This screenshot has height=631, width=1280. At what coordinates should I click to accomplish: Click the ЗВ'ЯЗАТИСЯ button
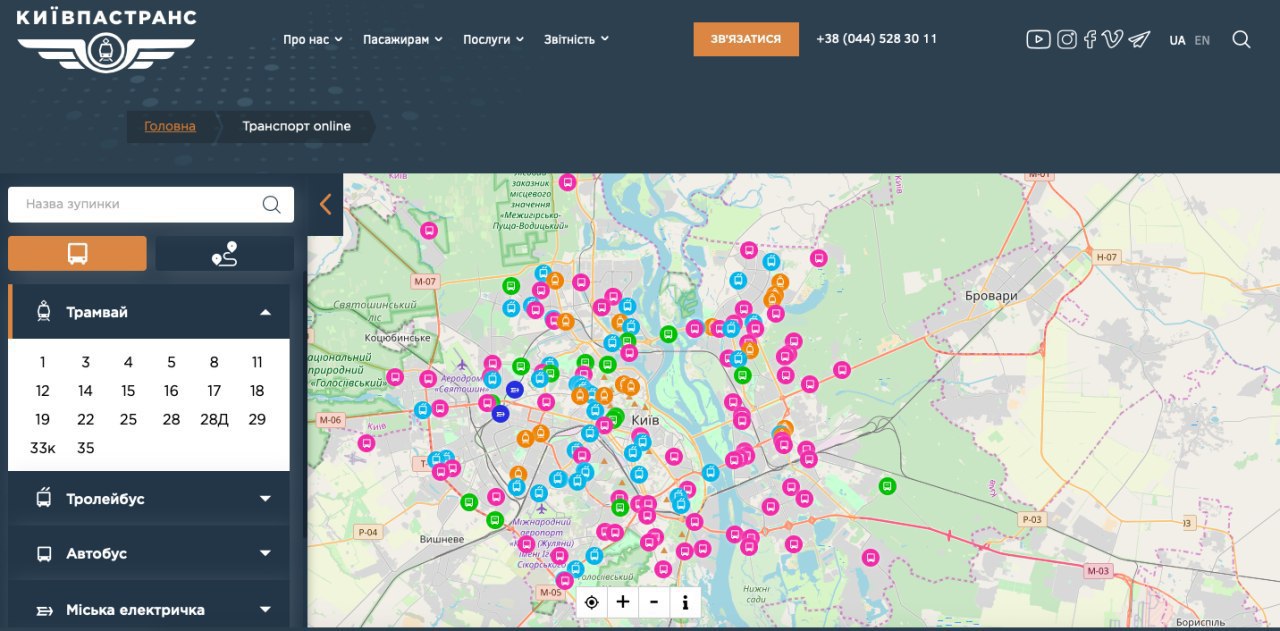click(x=746, y=39)
